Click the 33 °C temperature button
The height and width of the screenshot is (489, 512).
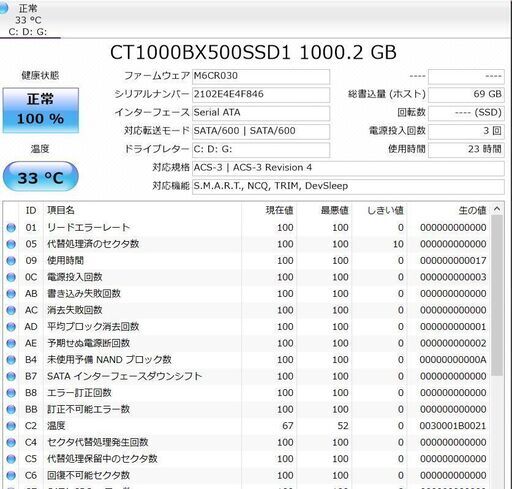[41, 177]
